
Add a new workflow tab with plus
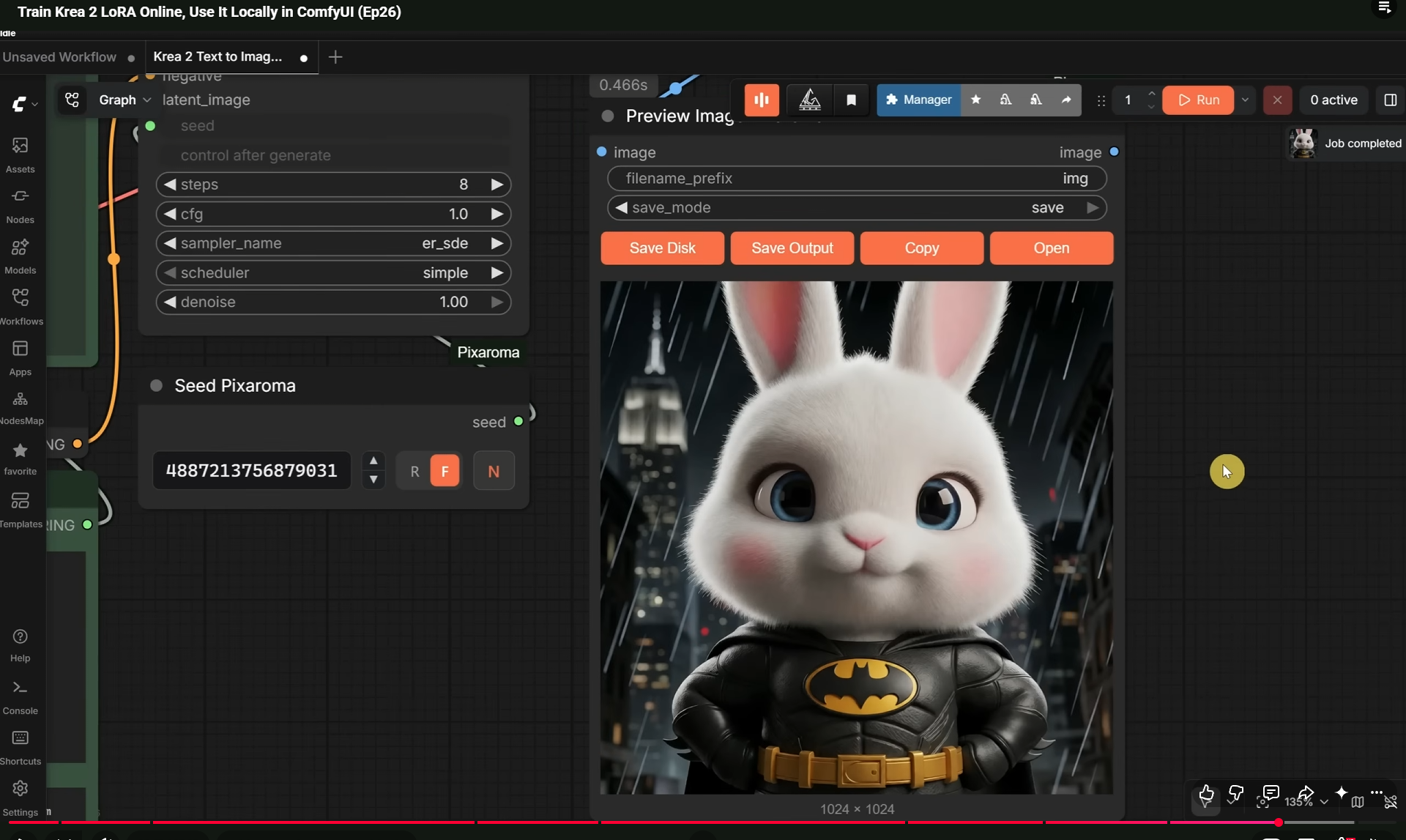[335, 57]
